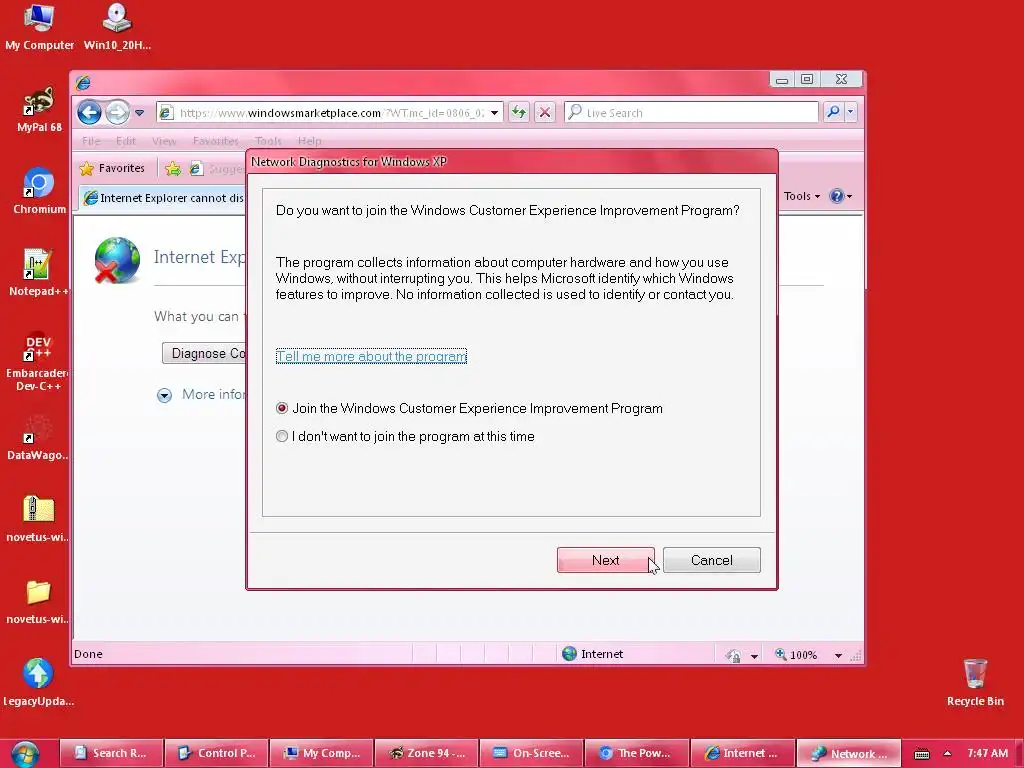The width and height of the screenshot is (1024, 768).
Task: Stop page loading with red X
Action: (544, 112)
